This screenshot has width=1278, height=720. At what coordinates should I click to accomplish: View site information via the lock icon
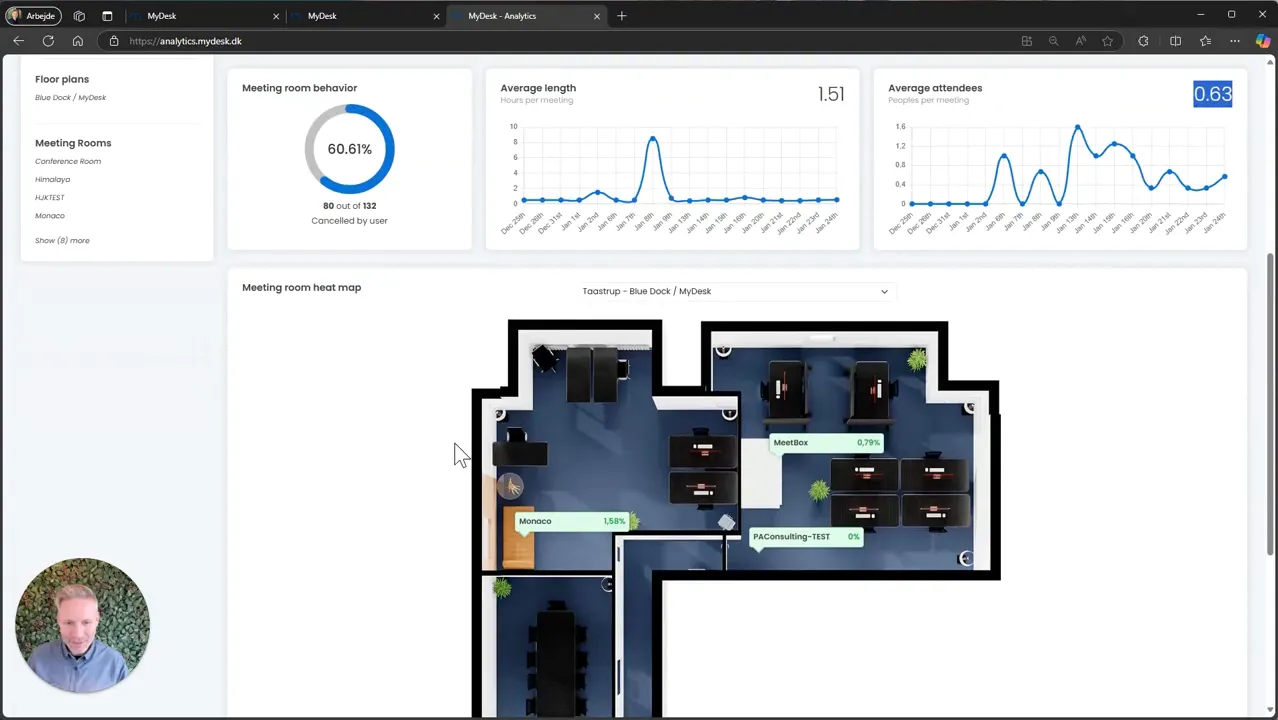click(x=114, y=41)
